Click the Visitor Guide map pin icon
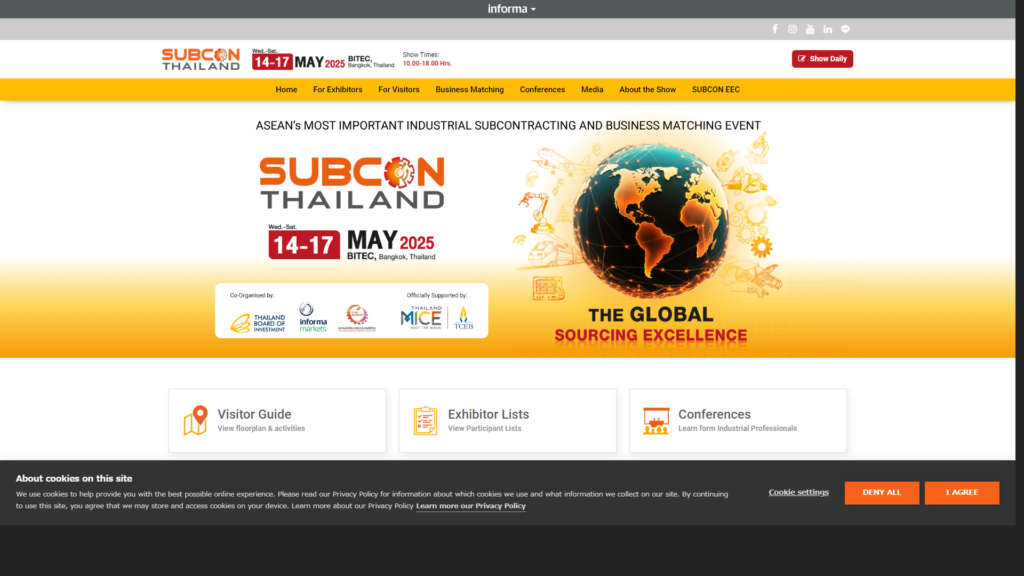1024x576 pixels. click(x=195, y=421)
